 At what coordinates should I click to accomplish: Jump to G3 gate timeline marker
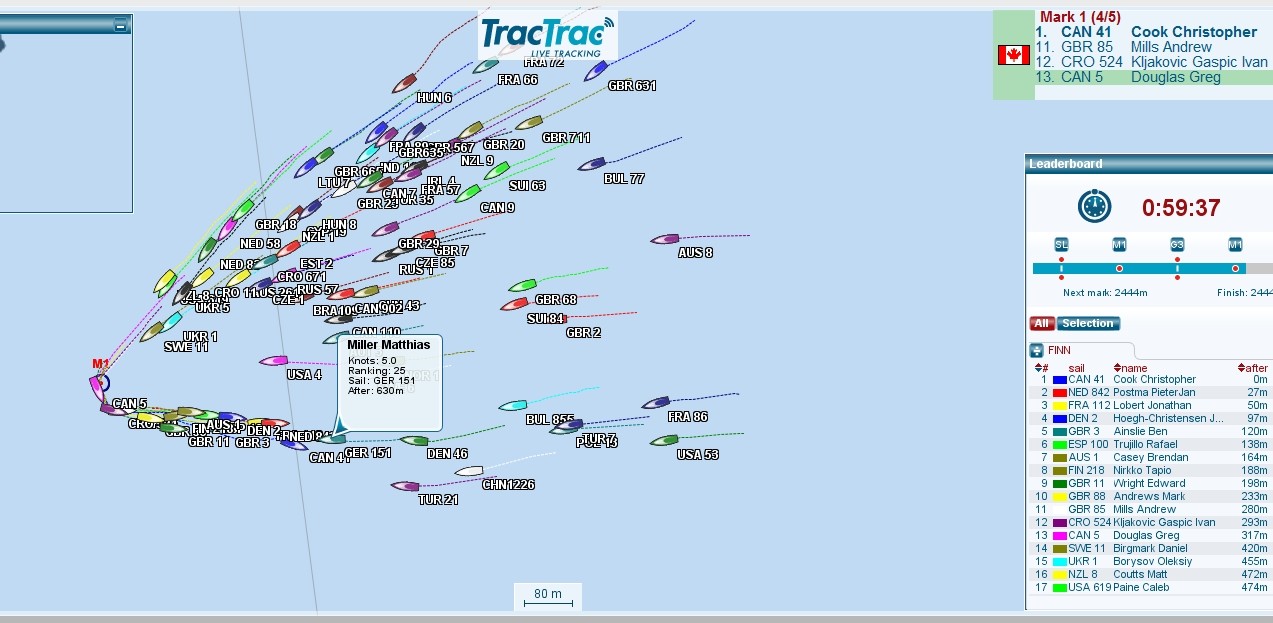pos(1177,244)
